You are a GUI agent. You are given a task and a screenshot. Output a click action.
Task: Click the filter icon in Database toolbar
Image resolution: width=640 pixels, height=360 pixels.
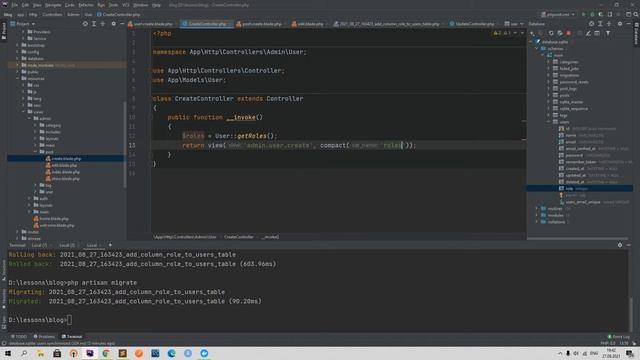pos(608,33)
